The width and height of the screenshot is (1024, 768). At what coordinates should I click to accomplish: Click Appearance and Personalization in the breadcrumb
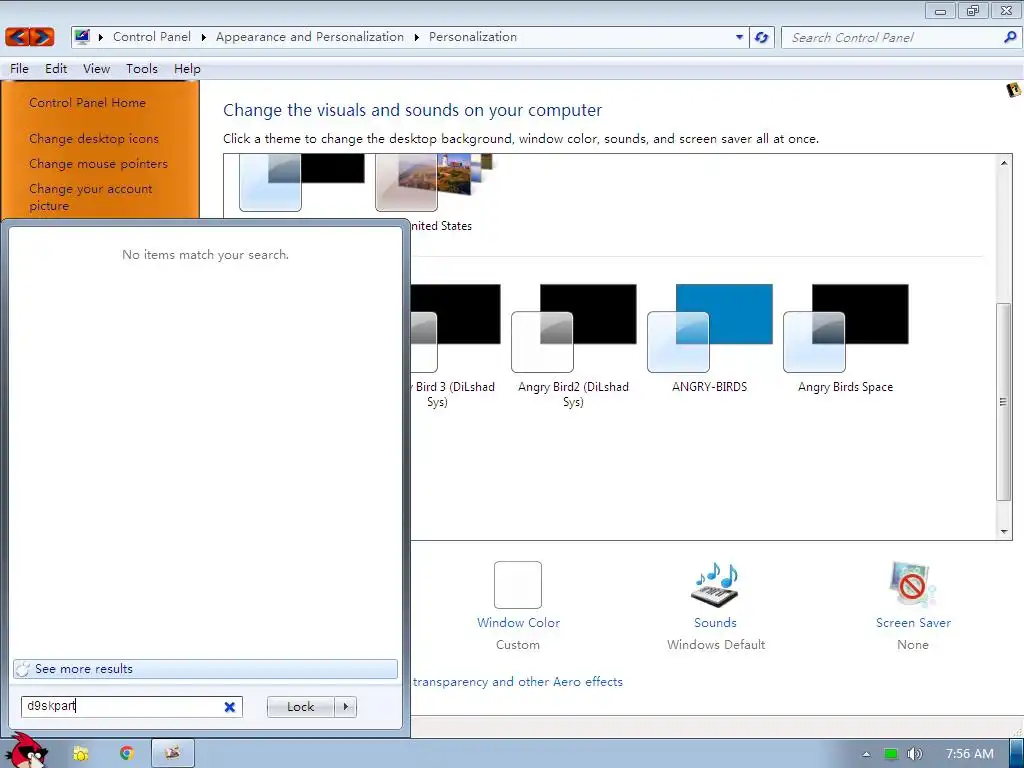[x=310, y=37]
